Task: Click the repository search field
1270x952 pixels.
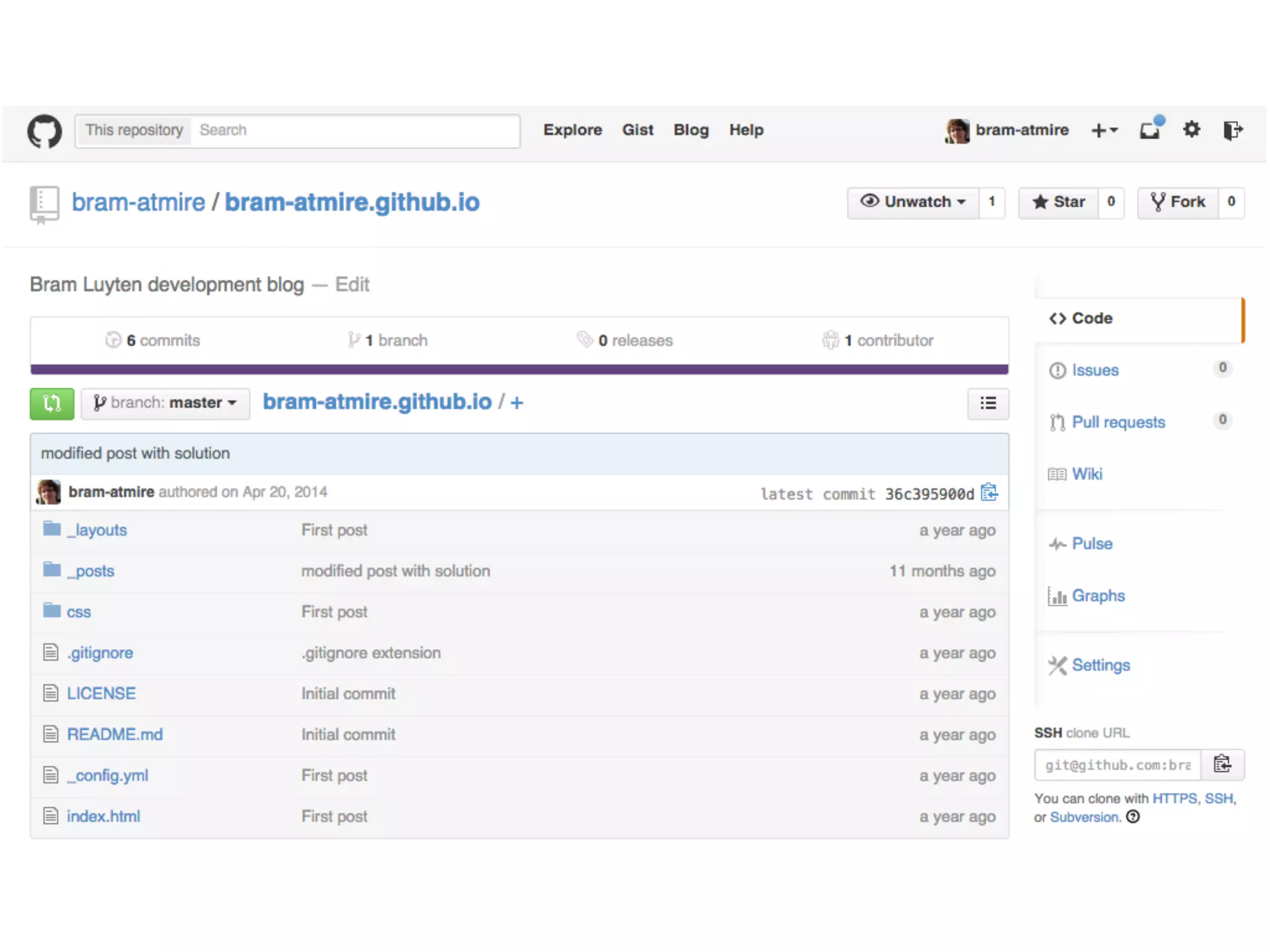Action: point(353,130)
